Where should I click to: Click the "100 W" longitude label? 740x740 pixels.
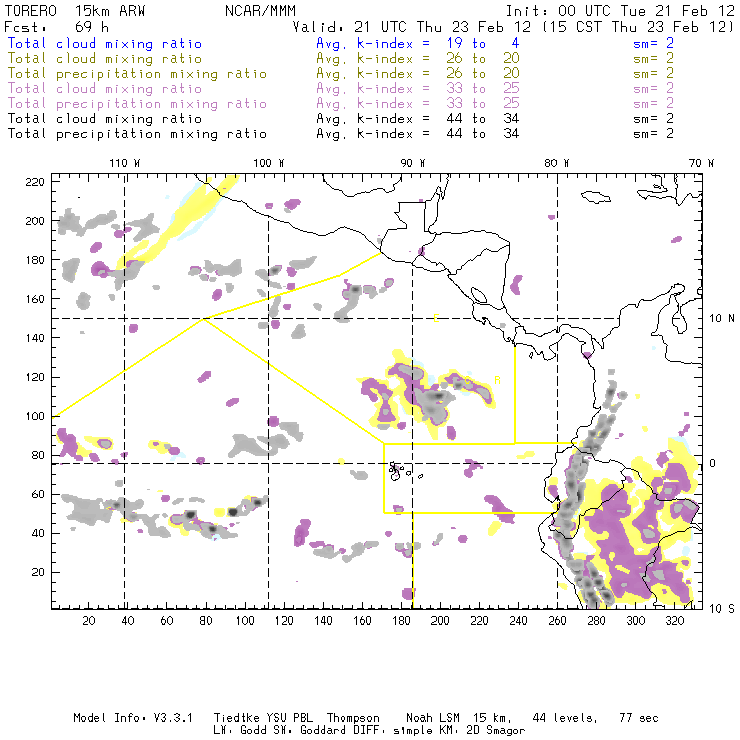coord(269,163)
